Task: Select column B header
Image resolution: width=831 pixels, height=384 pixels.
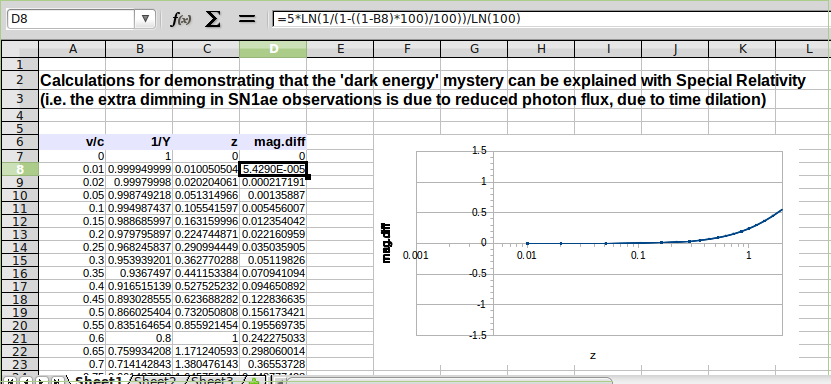Action: coord(139,49)
